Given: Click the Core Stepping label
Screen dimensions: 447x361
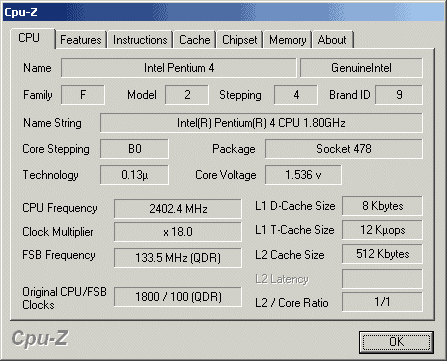Looking at the screenshot, I should (56, 149).
